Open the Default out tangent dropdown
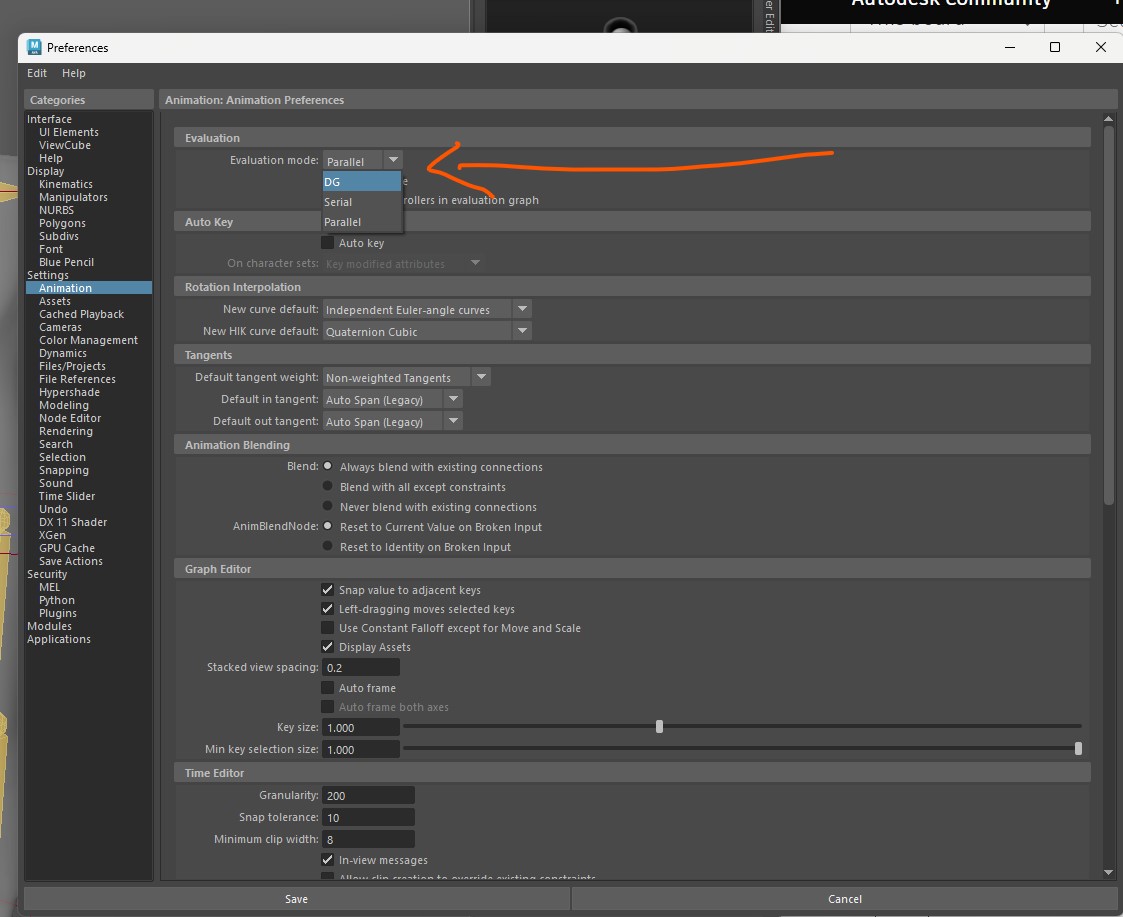This screenshot has height=917, width=1123. pos(453,421)
